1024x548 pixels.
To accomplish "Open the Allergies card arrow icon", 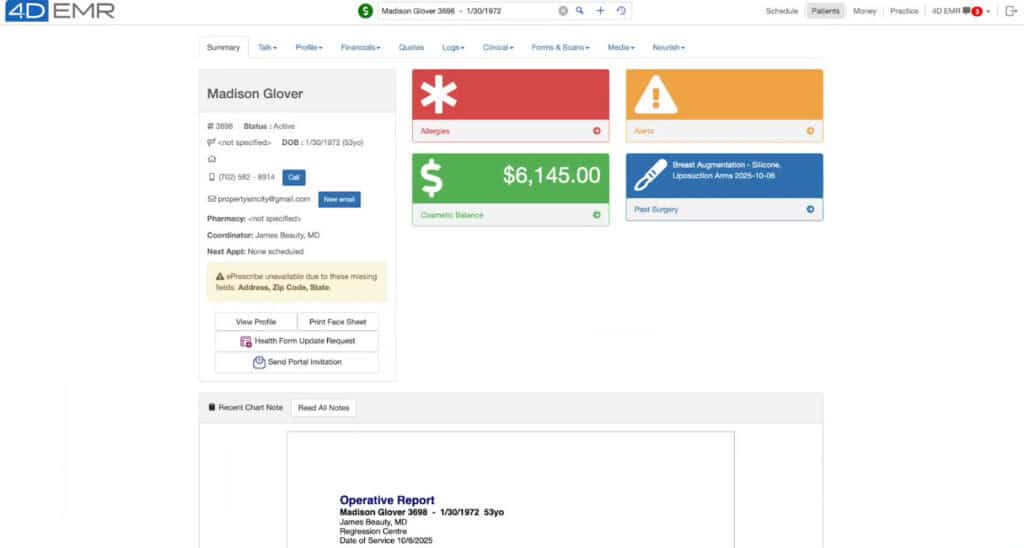I will click(596, 131).
